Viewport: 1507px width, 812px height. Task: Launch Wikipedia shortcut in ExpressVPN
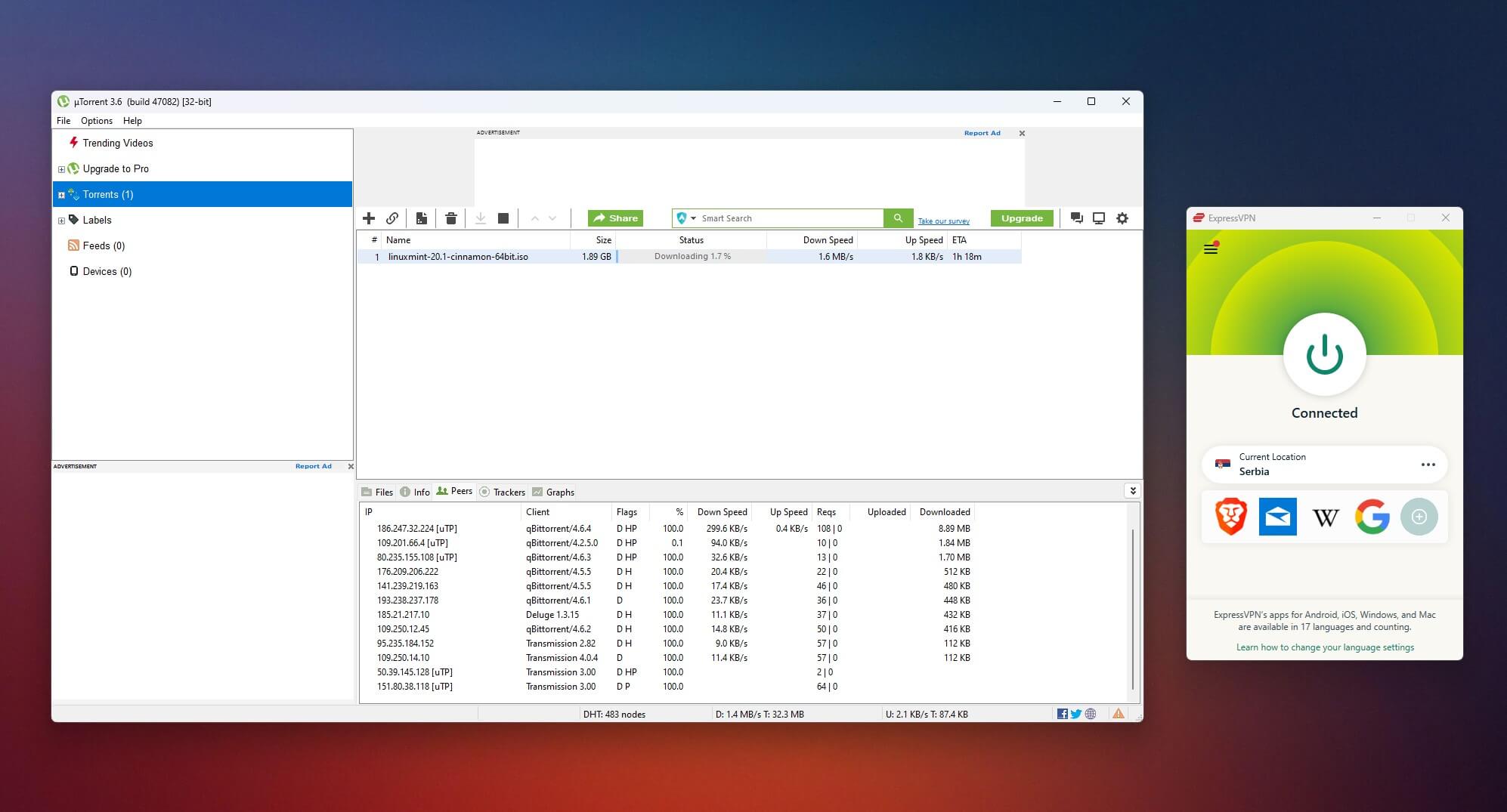1326,517
